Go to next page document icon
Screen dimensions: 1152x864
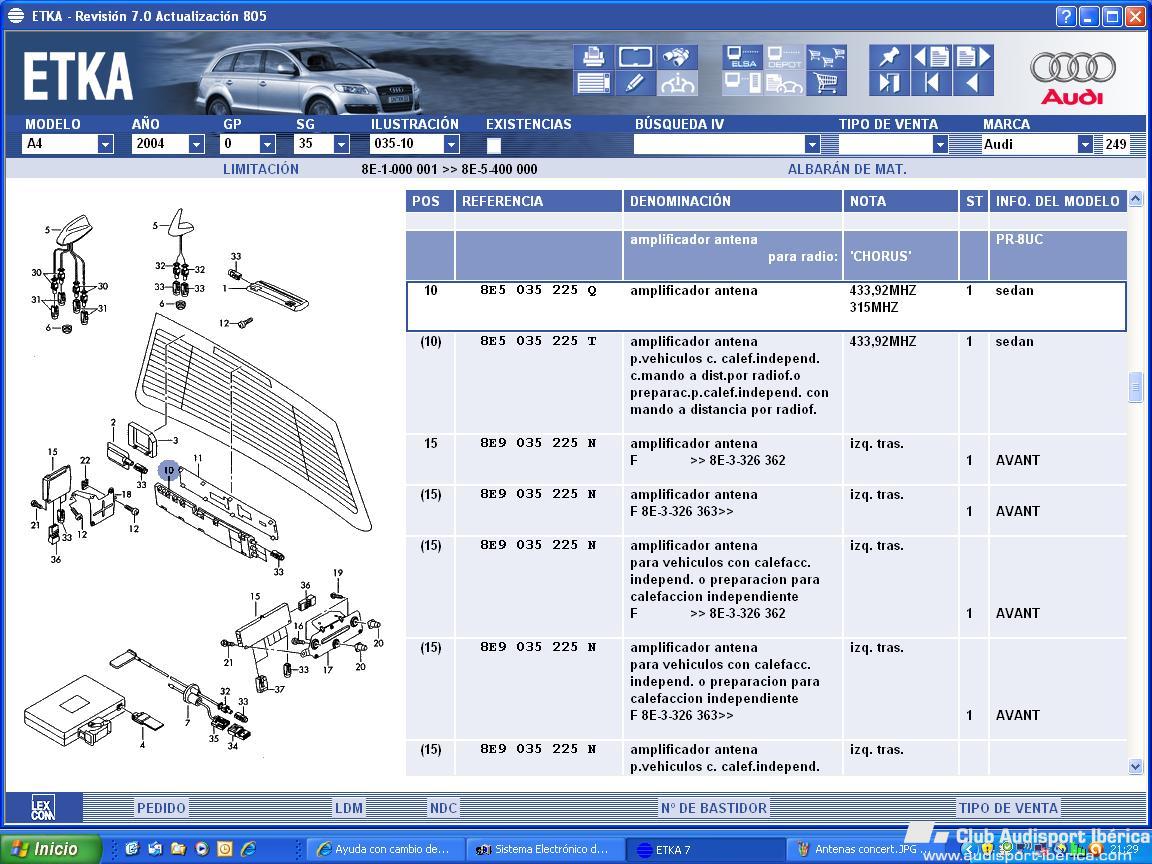point(973,57)
